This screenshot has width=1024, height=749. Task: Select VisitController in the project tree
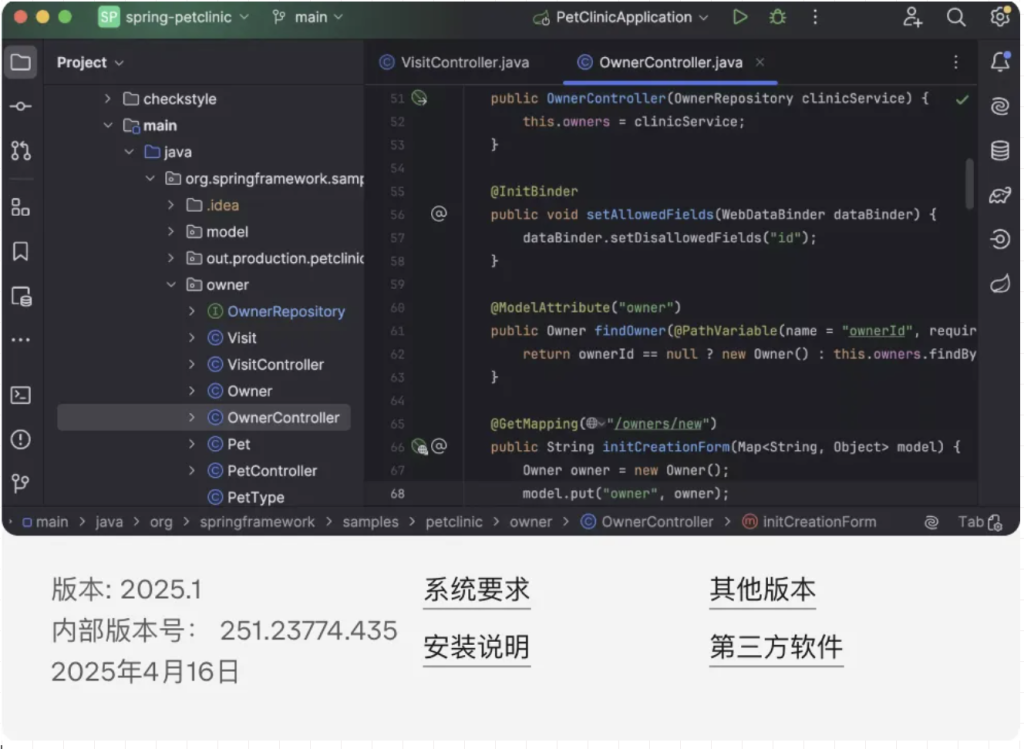pyautogui.click(x=275, y=364)
